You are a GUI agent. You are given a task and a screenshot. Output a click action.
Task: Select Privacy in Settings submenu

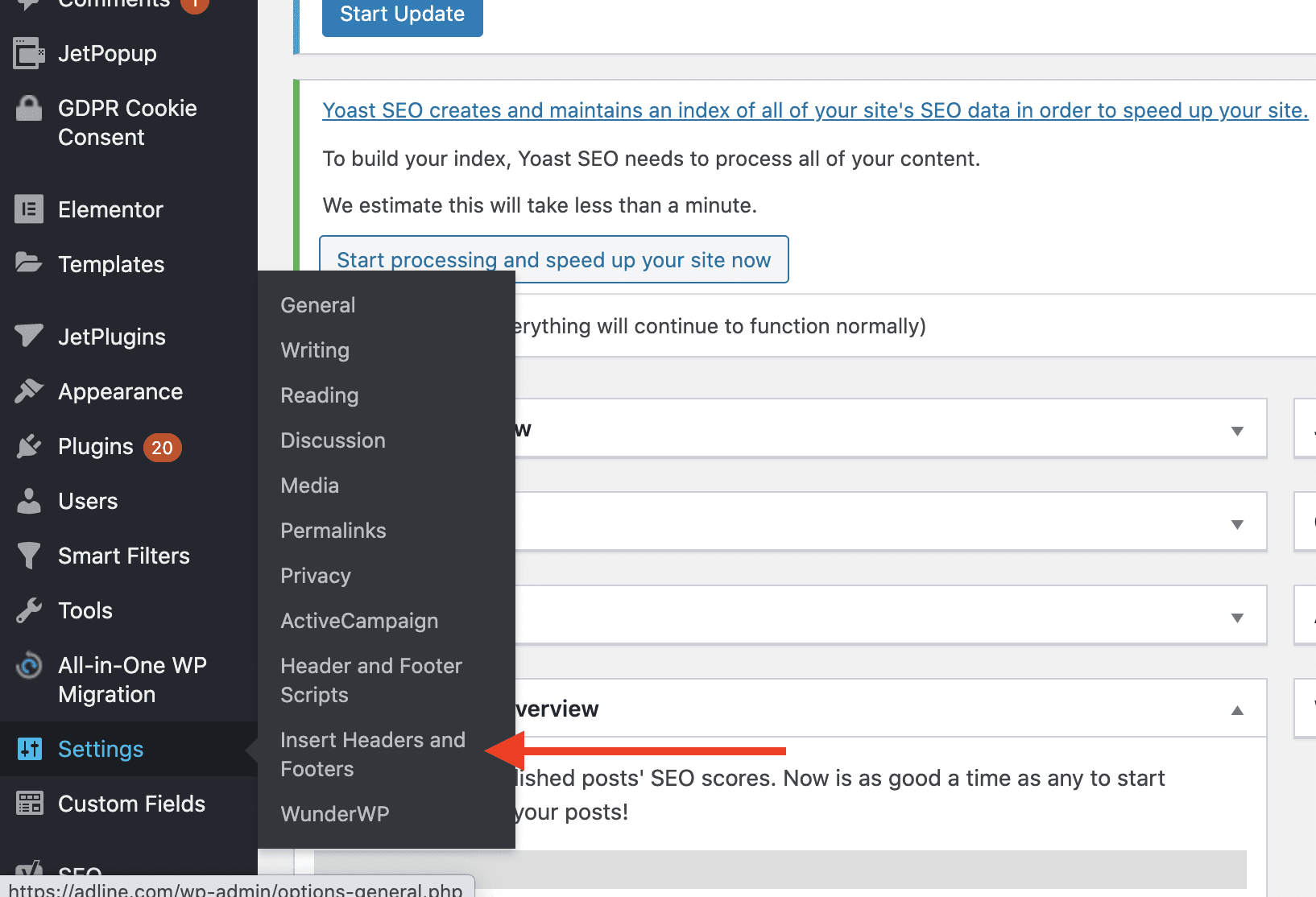pyautogui.click(x=315, y=576)
